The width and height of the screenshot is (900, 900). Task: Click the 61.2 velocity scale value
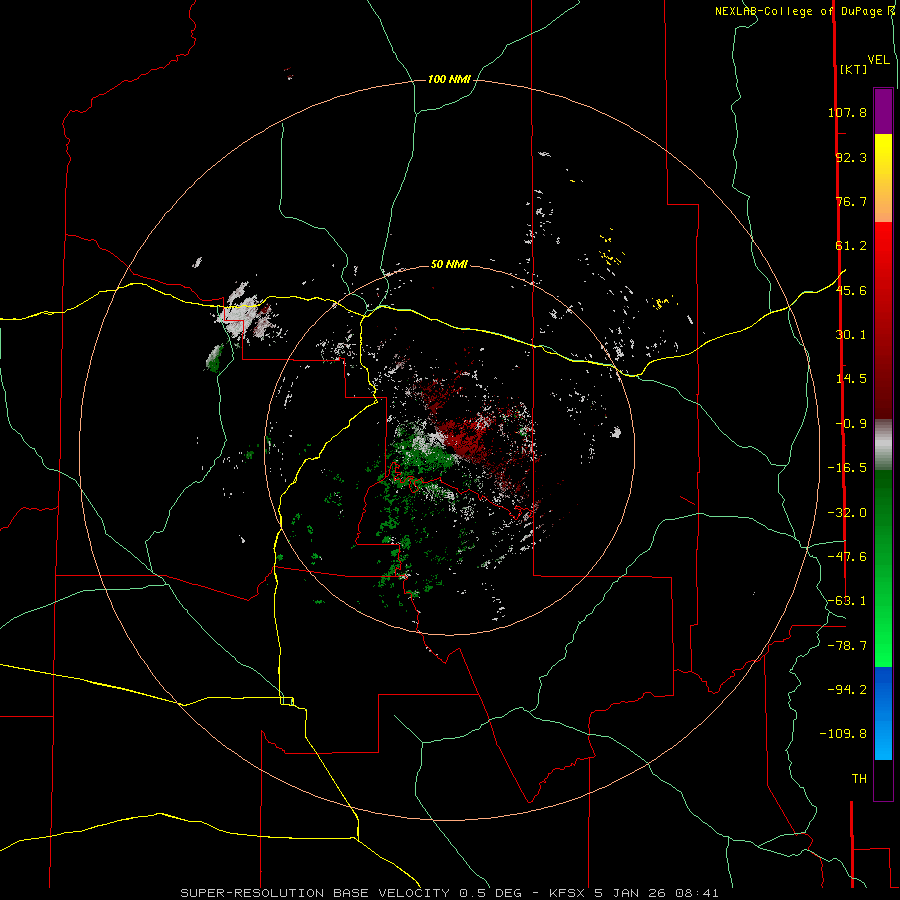tap(851, 246)
